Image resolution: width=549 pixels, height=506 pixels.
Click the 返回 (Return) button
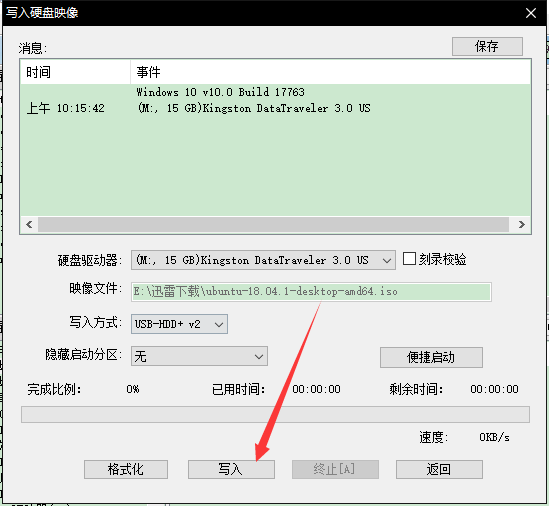439,469
